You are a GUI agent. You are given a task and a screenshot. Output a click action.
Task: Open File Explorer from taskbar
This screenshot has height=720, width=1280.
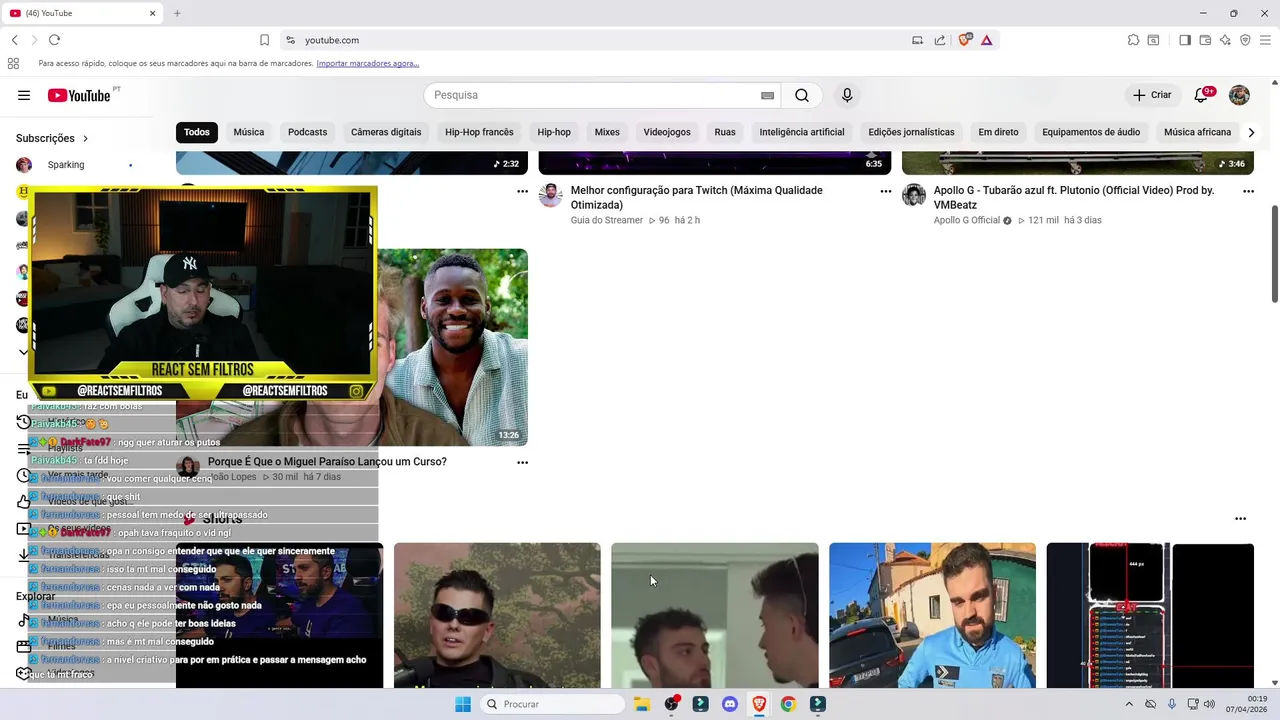coord(642,704)
